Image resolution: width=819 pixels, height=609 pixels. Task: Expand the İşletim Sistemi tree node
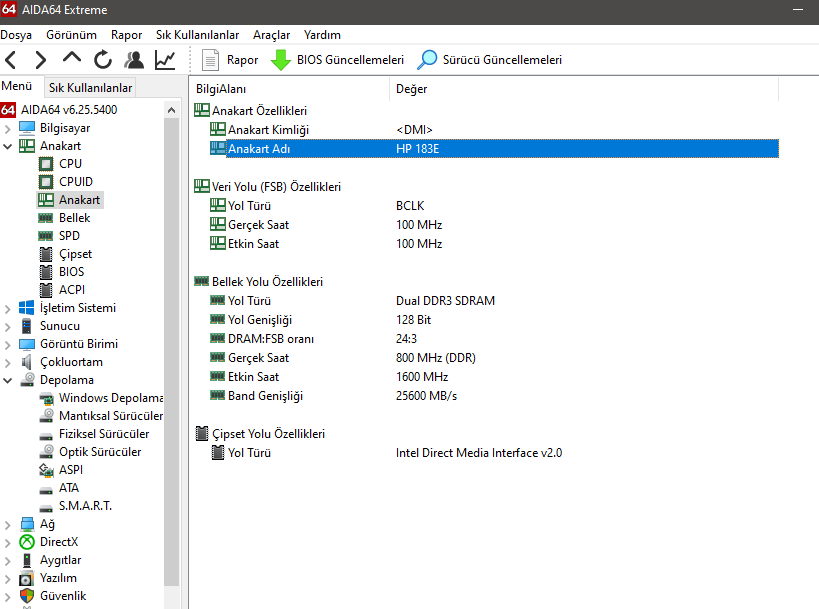7,309
